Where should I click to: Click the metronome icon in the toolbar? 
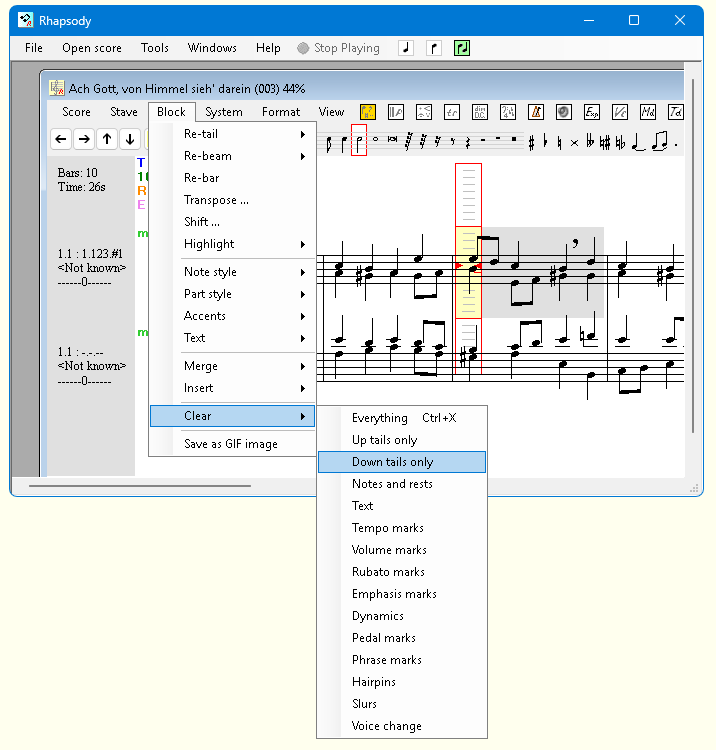(536, 113)
